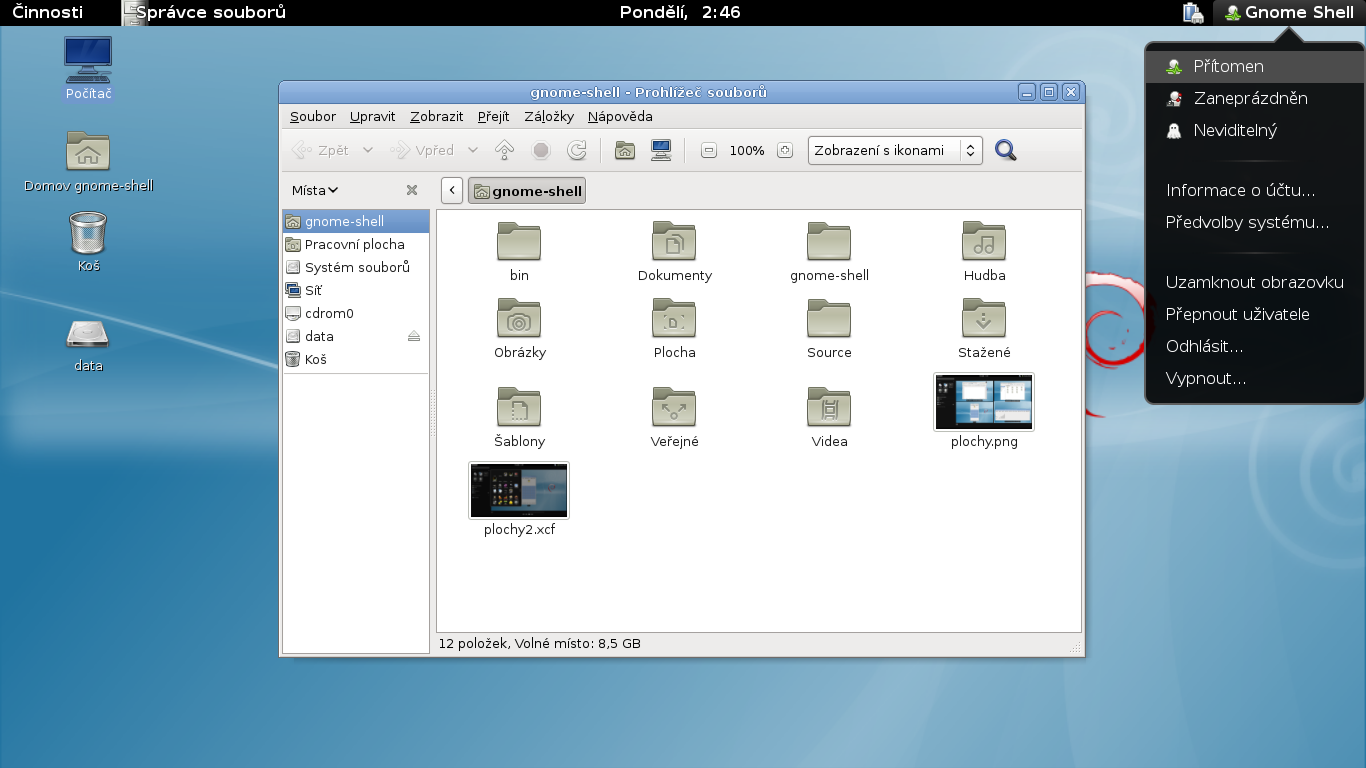
Task: Select the Dokumenty folder icon
Action: pos(674,241)
